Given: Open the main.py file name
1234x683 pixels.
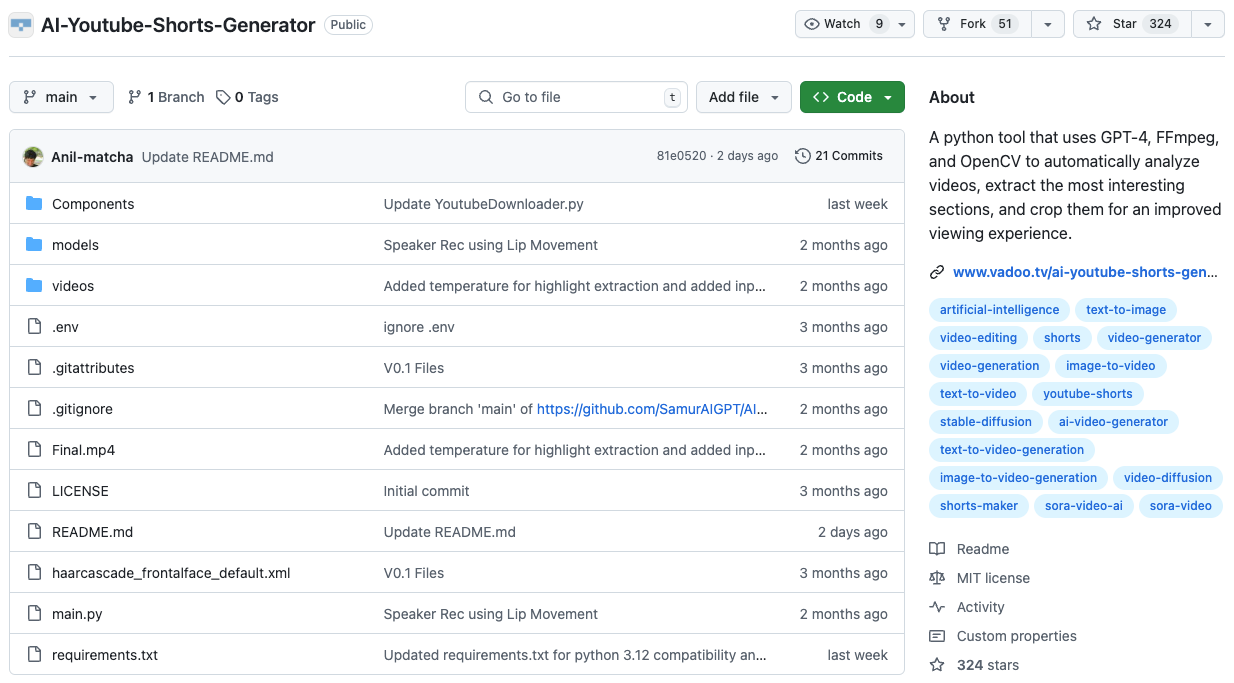Looking at the screenshot, I should coord(77,613).
